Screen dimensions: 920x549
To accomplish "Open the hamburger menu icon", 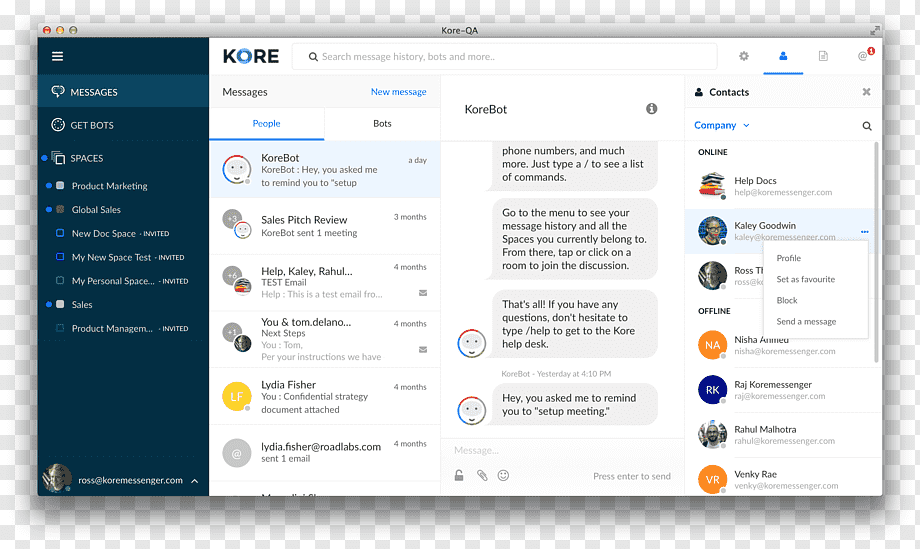I will coord(58,56).
